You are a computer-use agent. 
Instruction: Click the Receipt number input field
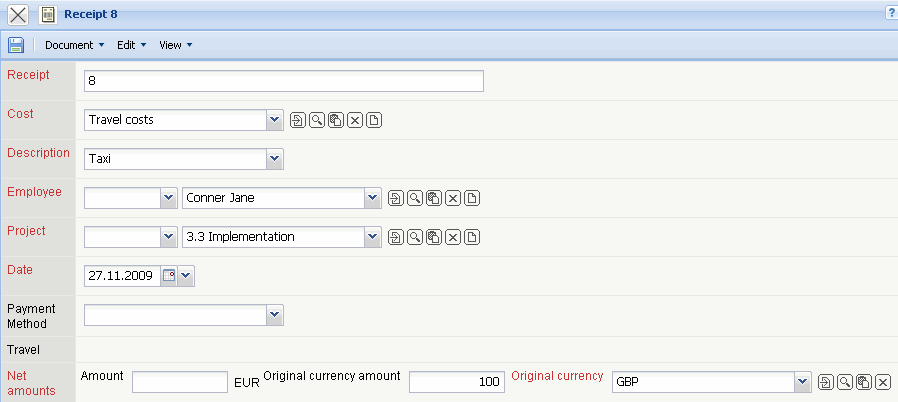click(284, 81)
